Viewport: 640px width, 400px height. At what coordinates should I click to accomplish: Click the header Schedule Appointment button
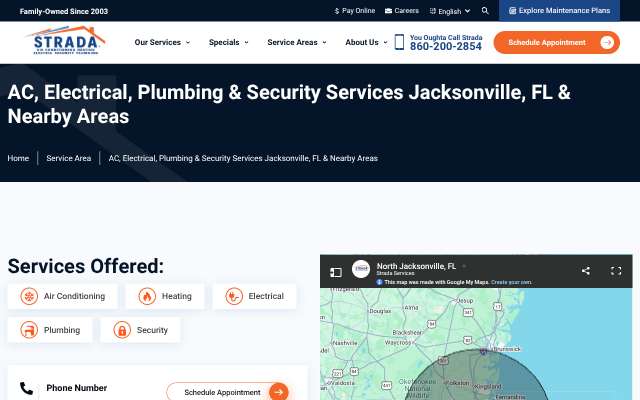(x=556, y=42)
